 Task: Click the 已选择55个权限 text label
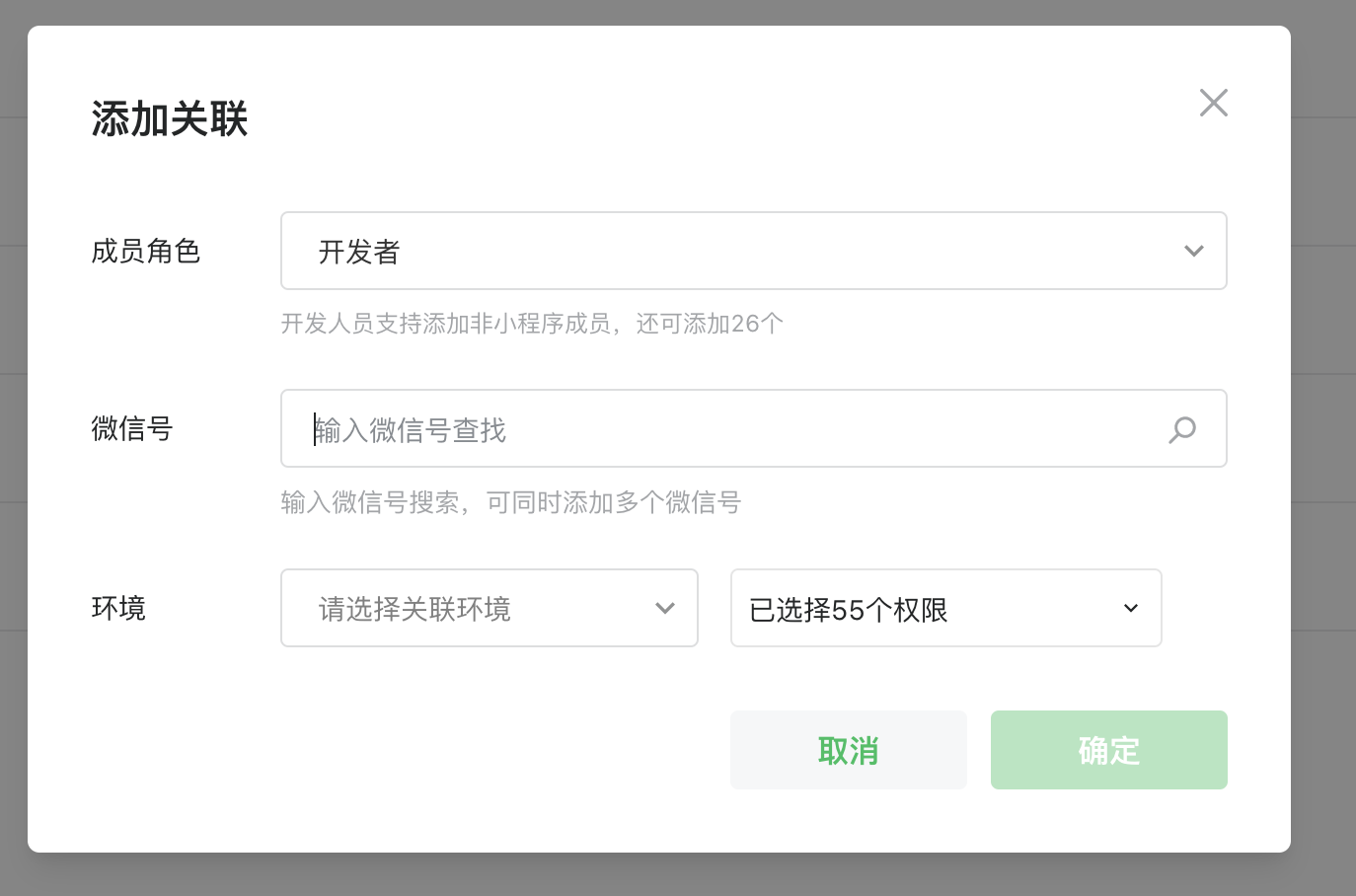[x=849, y=610]
